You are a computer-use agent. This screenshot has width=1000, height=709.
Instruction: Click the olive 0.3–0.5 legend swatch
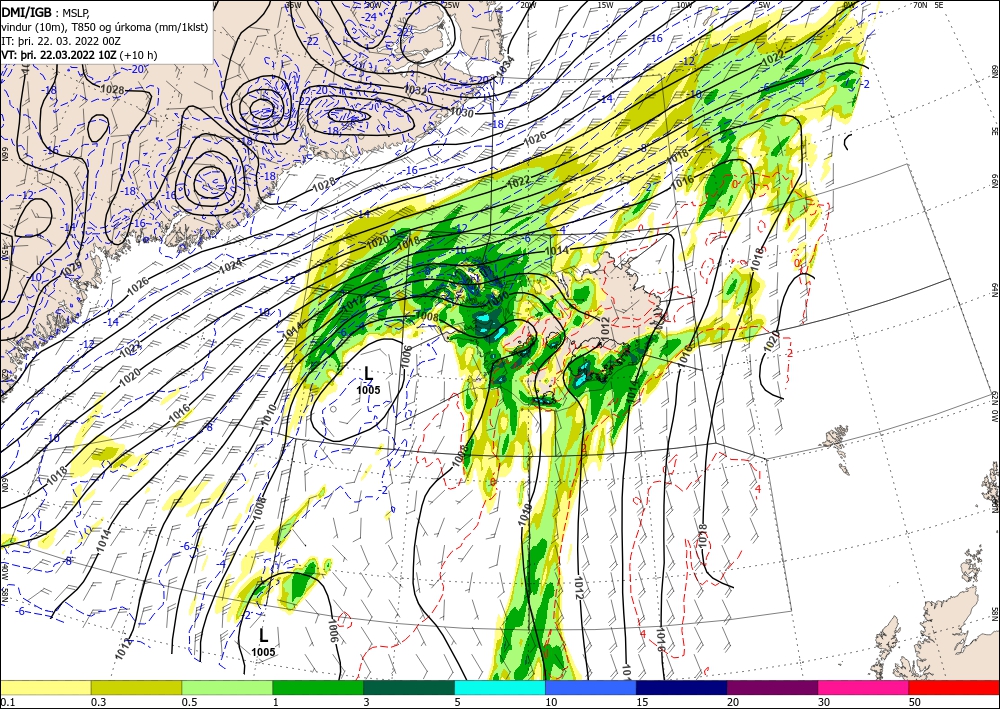[x=136, y=687]
